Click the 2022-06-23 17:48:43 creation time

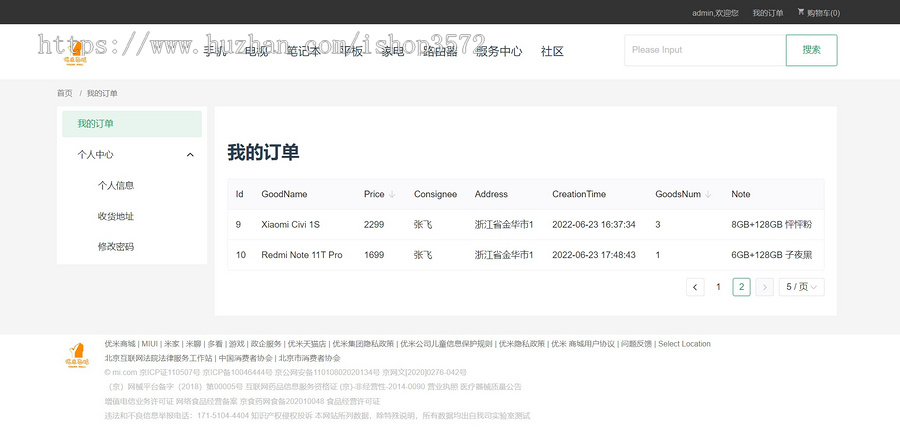click(594, 254)
